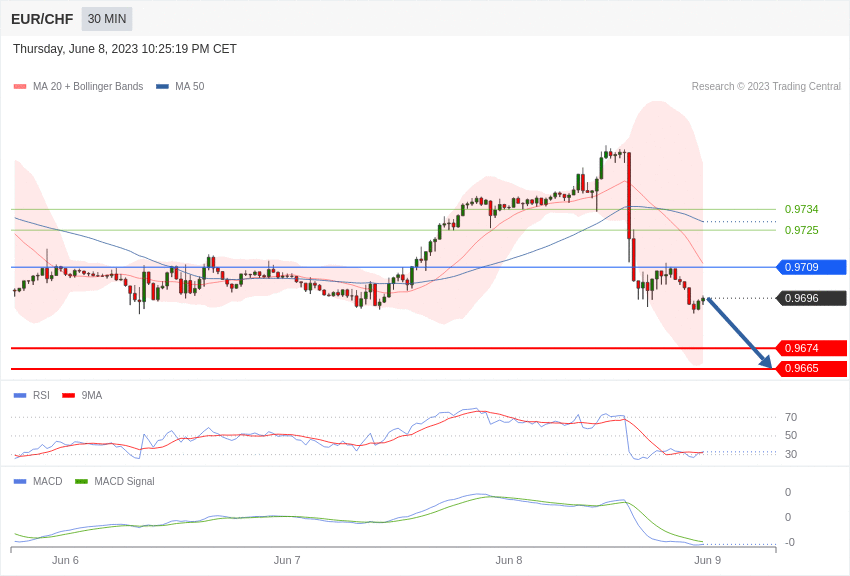Image resolution: width=850 pixels, height=576 pixels.
Task: Click the EUR/CHF pair title
Action: [x=42, y=19]
